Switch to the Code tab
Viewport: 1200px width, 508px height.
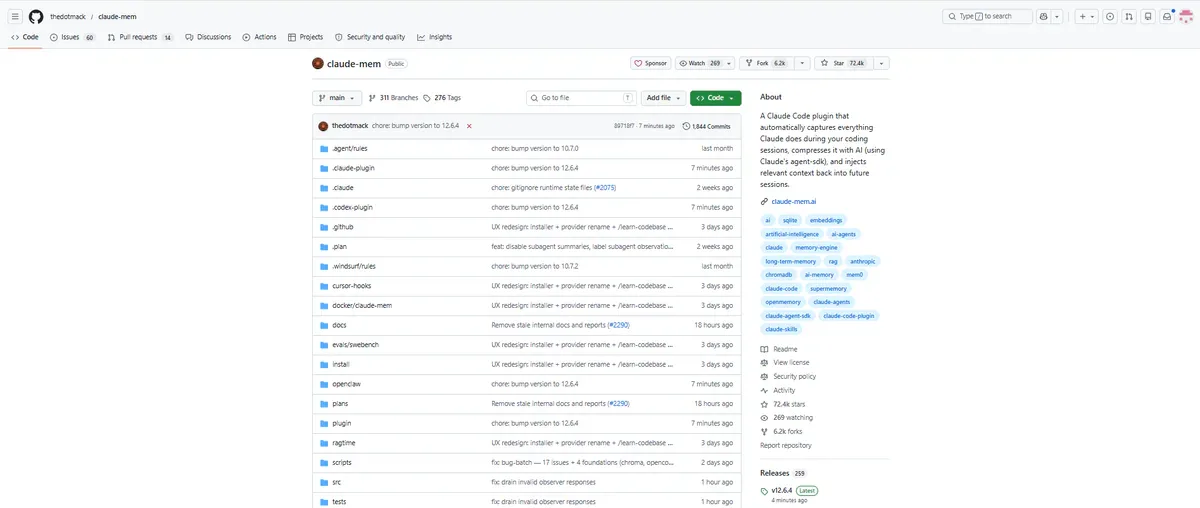pyautogui.click(x=25, y=37)
